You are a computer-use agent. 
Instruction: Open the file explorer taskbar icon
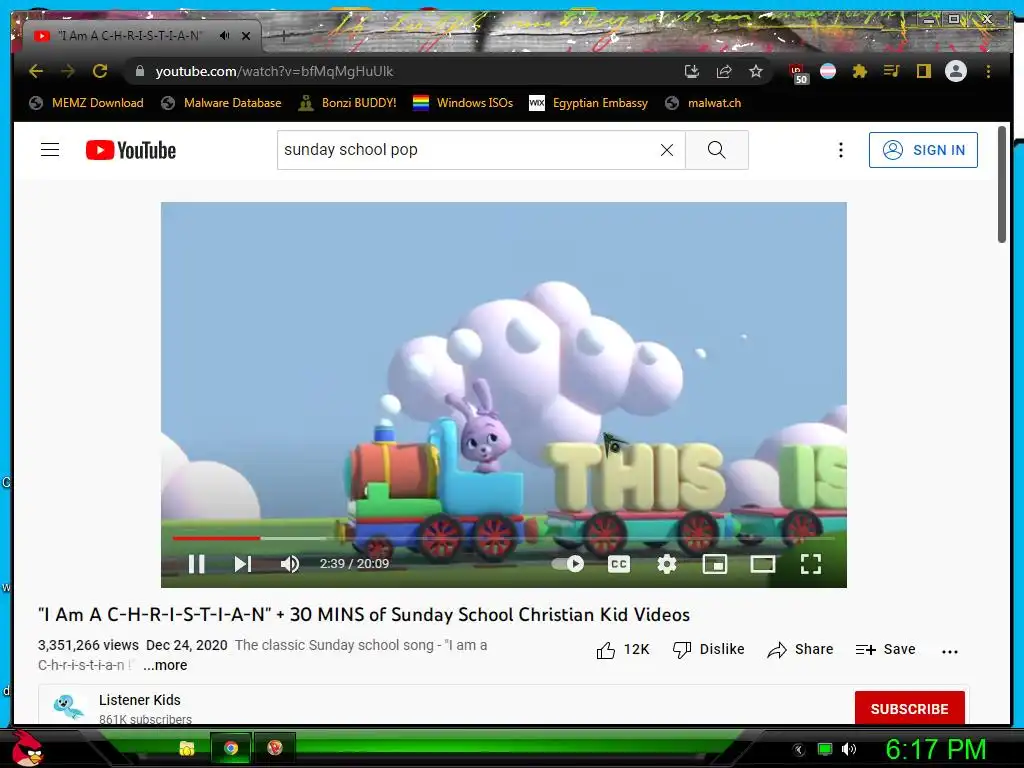(187, 748)
